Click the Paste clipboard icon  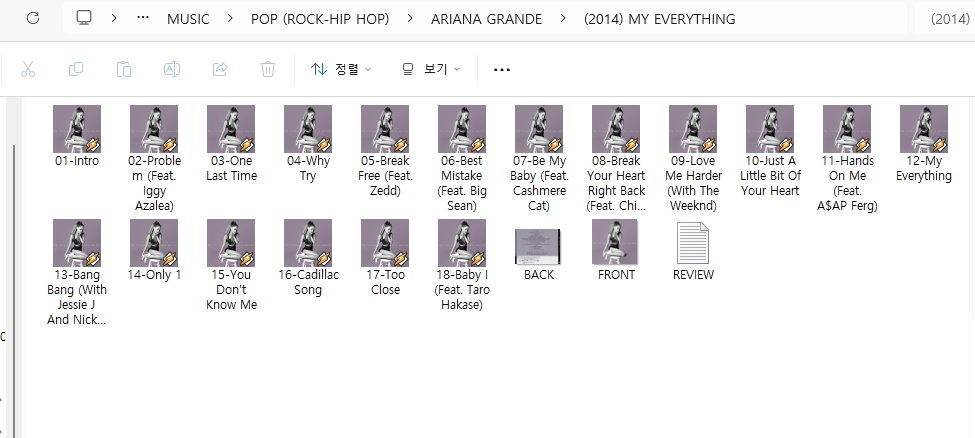[x=124, y=69]
